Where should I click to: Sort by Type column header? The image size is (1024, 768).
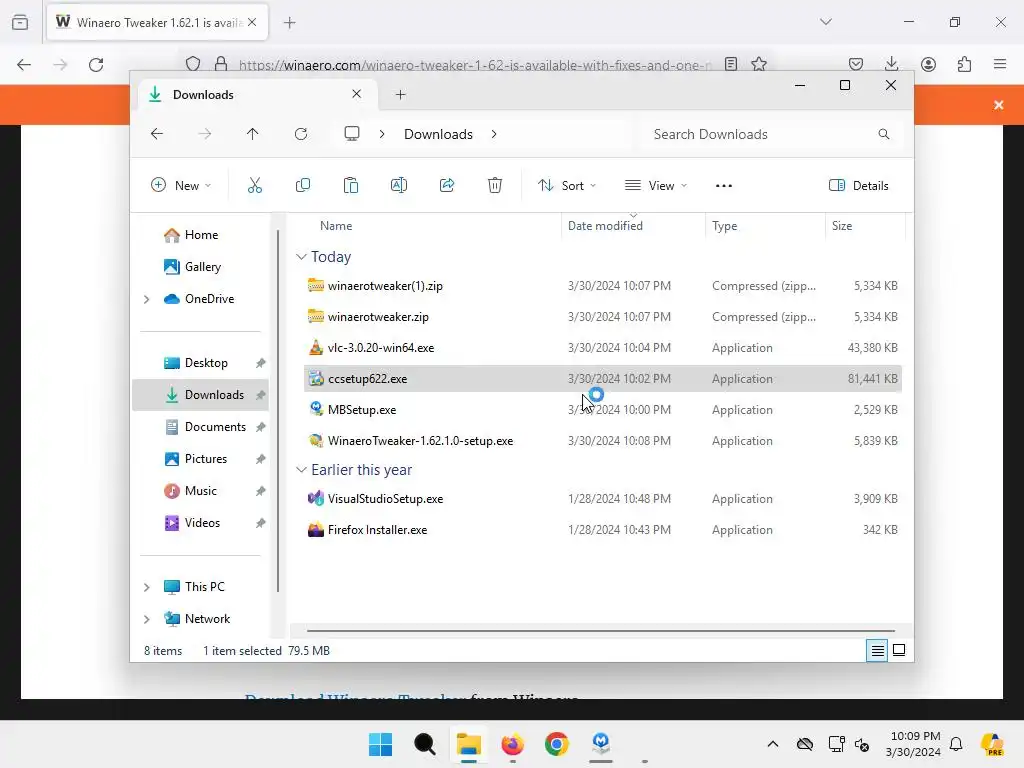(x=724, y=226)
